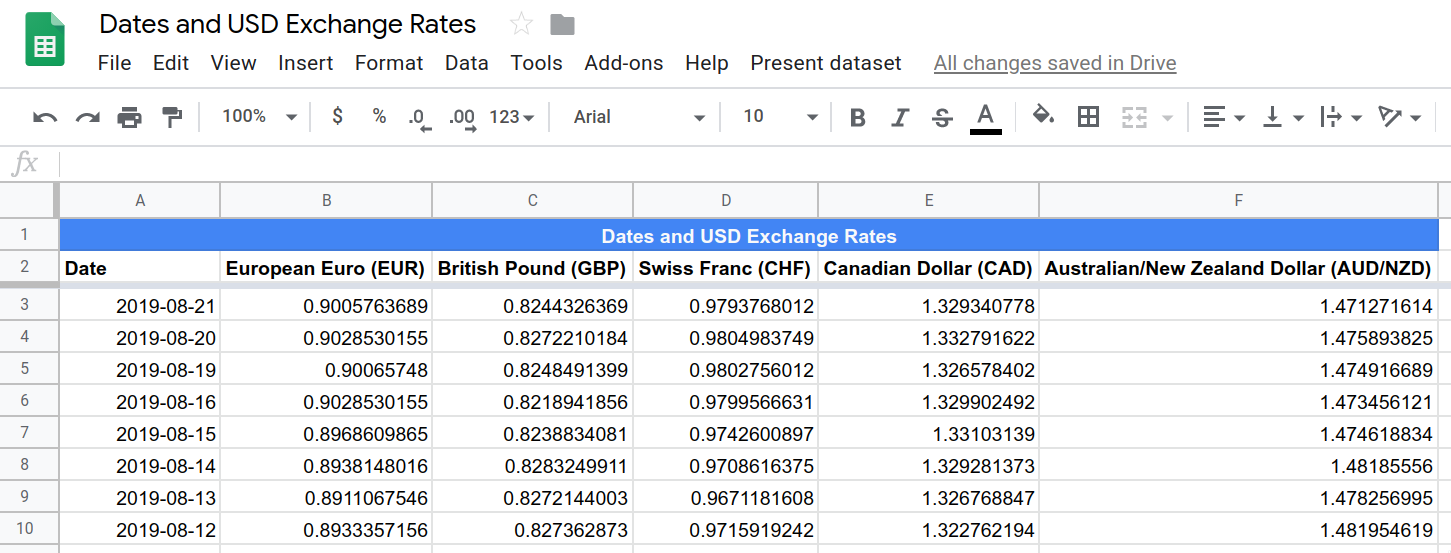Move document using the folder icon
Image resolution: width=1451 pixels, height=553 pixels.
563,25
